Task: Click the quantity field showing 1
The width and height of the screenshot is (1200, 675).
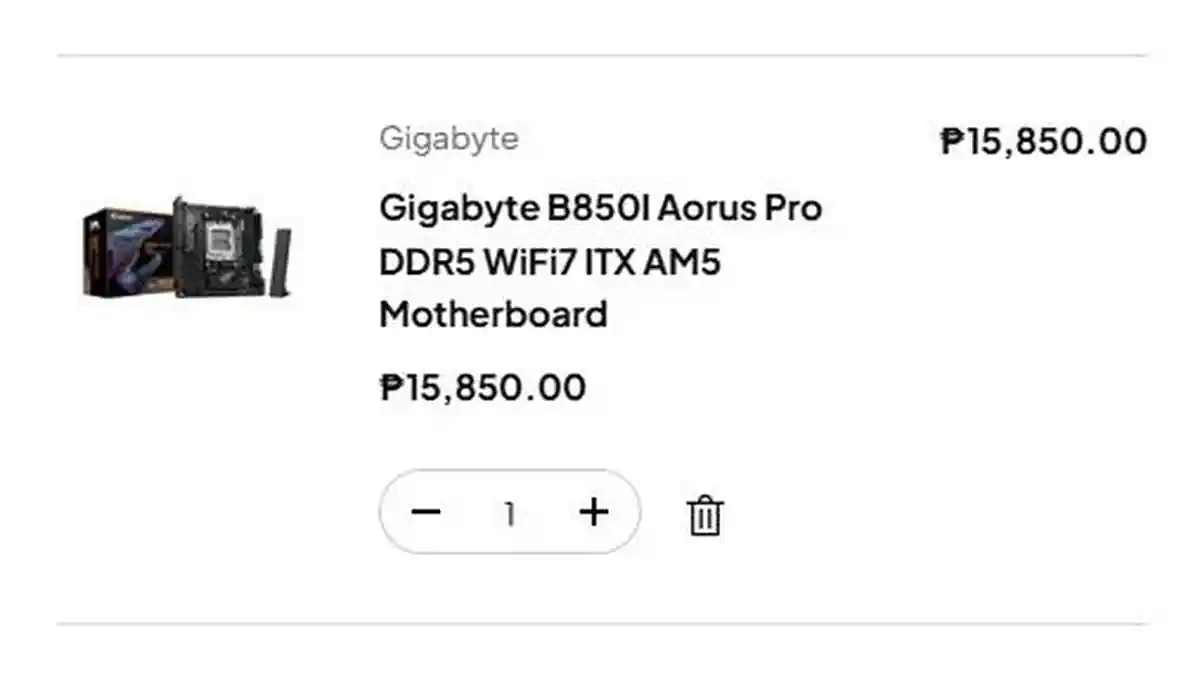Action: point(510,514)
